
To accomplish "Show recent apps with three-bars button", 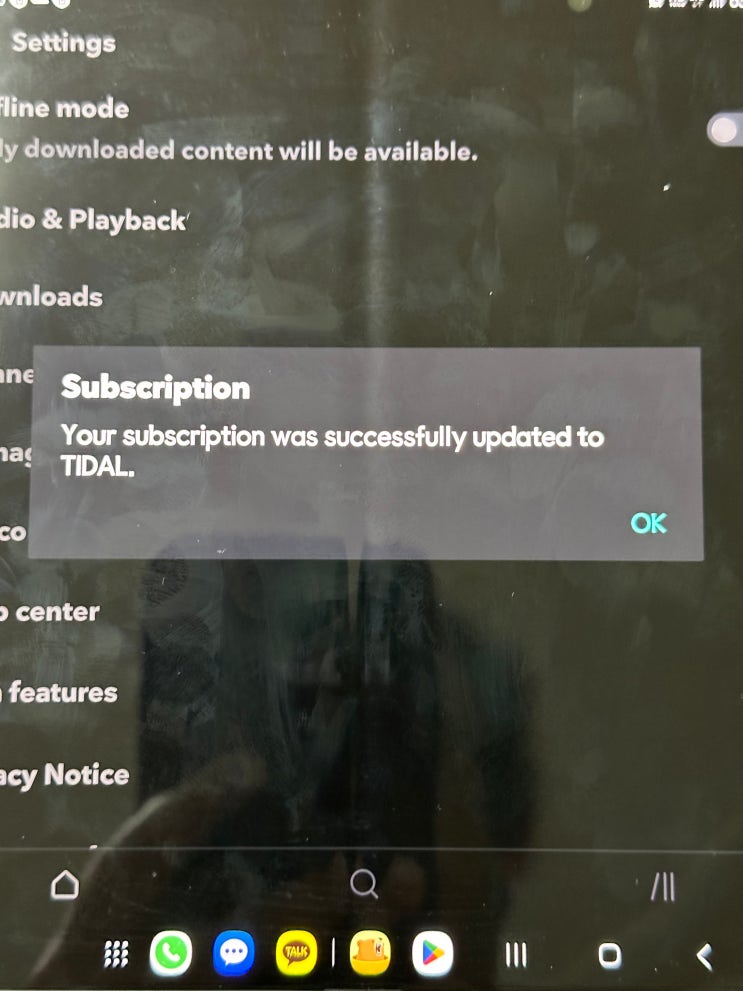I will (516, 954).
